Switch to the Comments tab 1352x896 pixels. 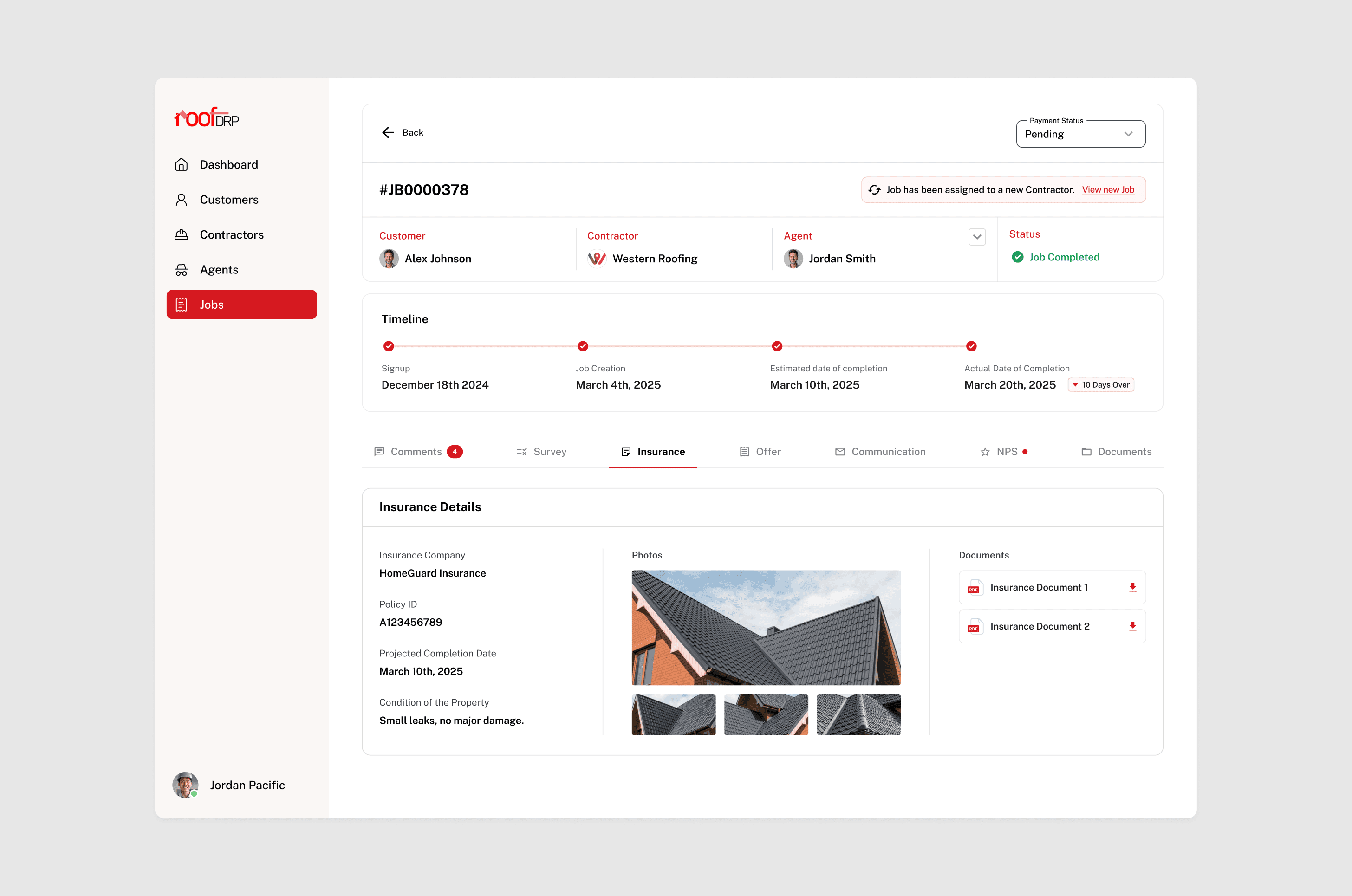click(417, 452)
